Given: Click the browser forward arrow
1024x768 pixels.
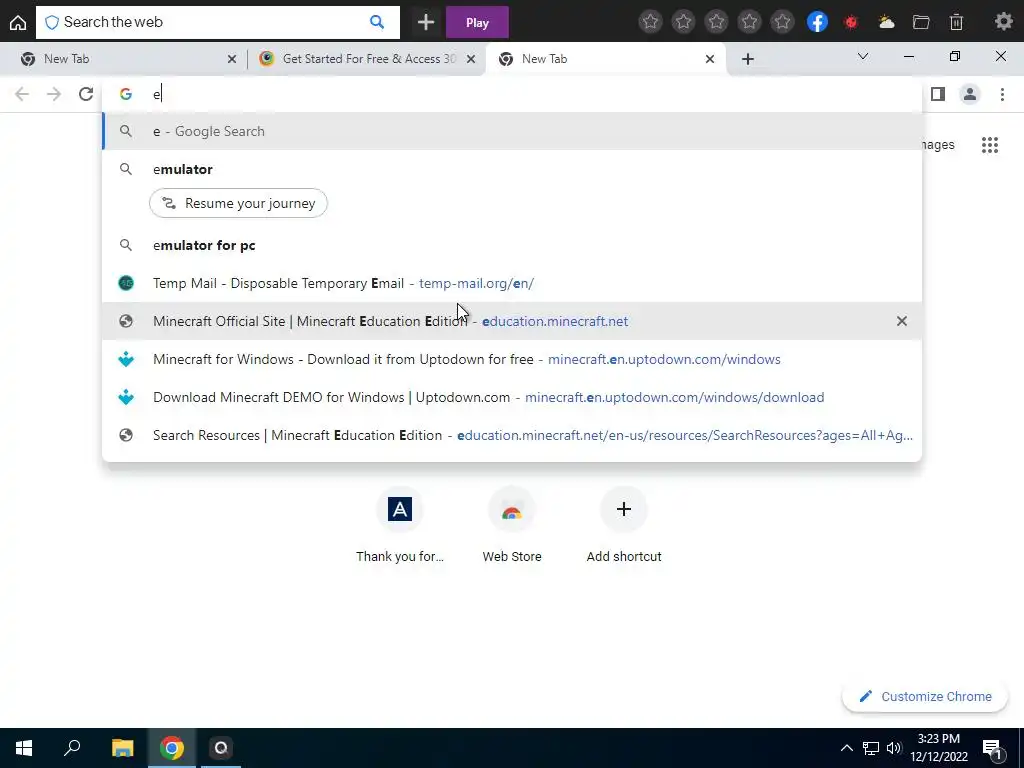Looking at the screenshot, I should coord(54,94).
